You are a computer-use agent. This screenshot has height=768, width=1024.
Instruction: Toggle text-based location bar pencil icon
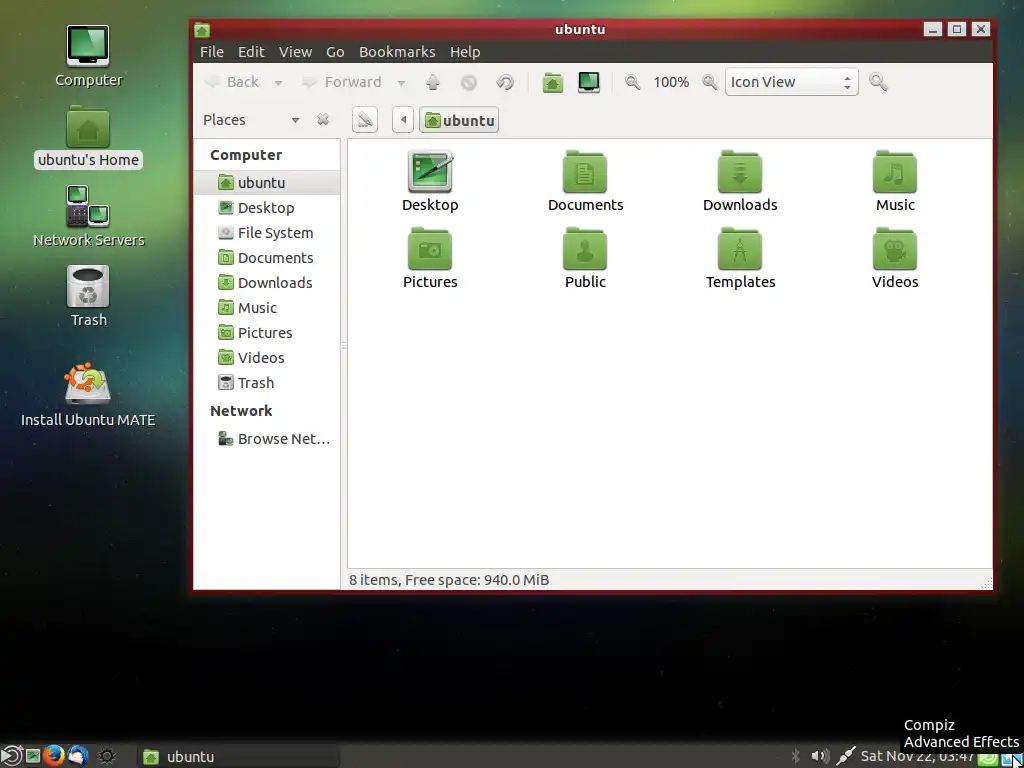(x=364, y=120)
